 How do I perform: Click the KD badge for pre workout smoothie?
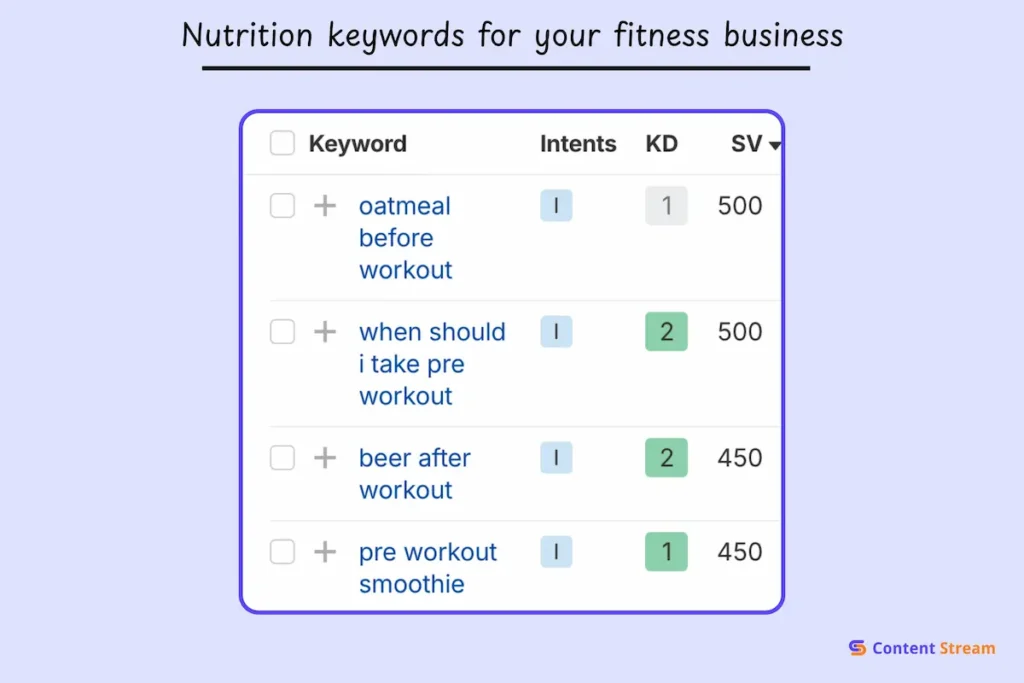[x=666, y=552]
